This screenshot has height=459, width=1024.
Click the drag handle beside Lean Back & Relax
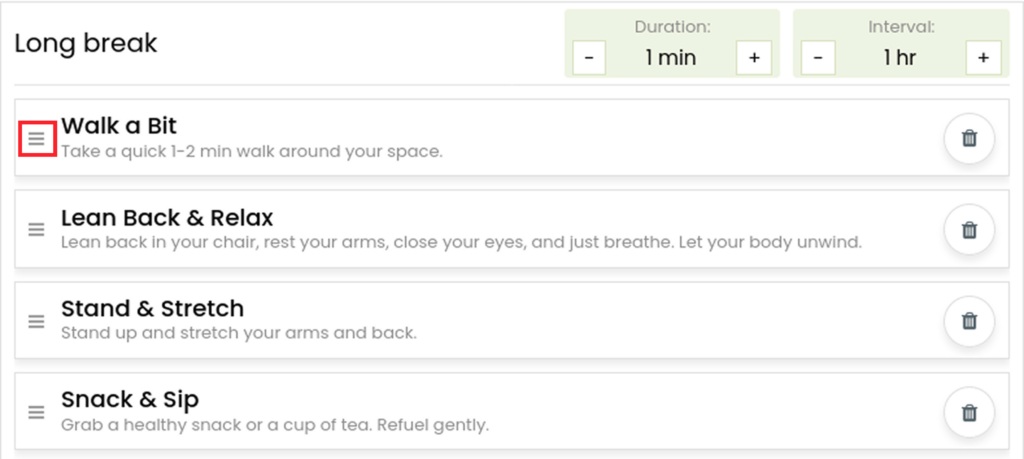point(37,229)
